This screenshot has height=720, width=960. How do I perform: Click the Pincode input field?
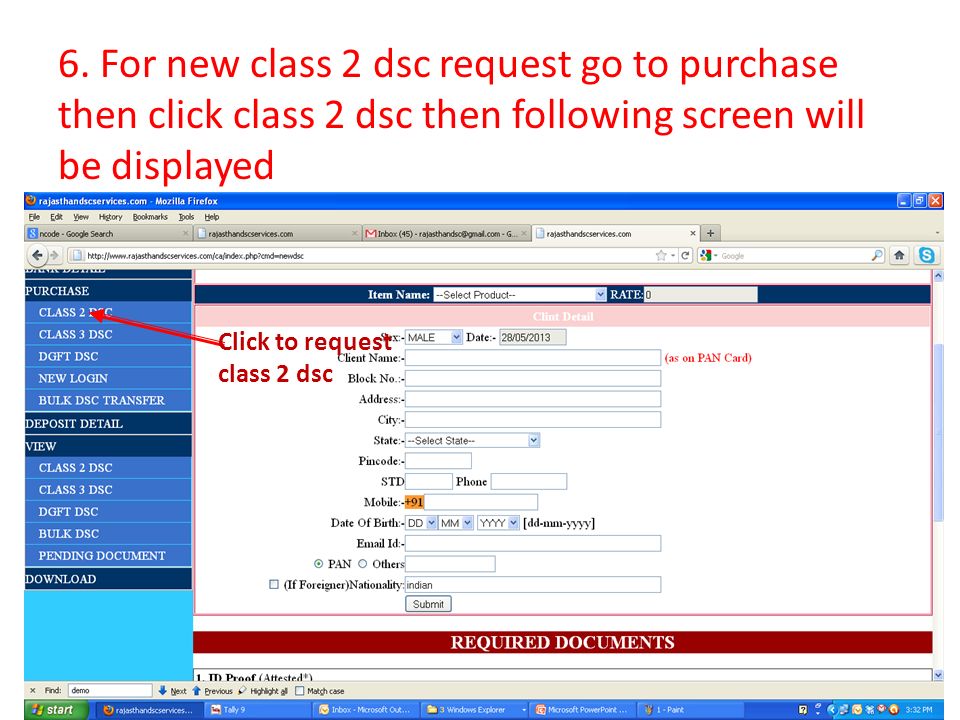(438, 461)
